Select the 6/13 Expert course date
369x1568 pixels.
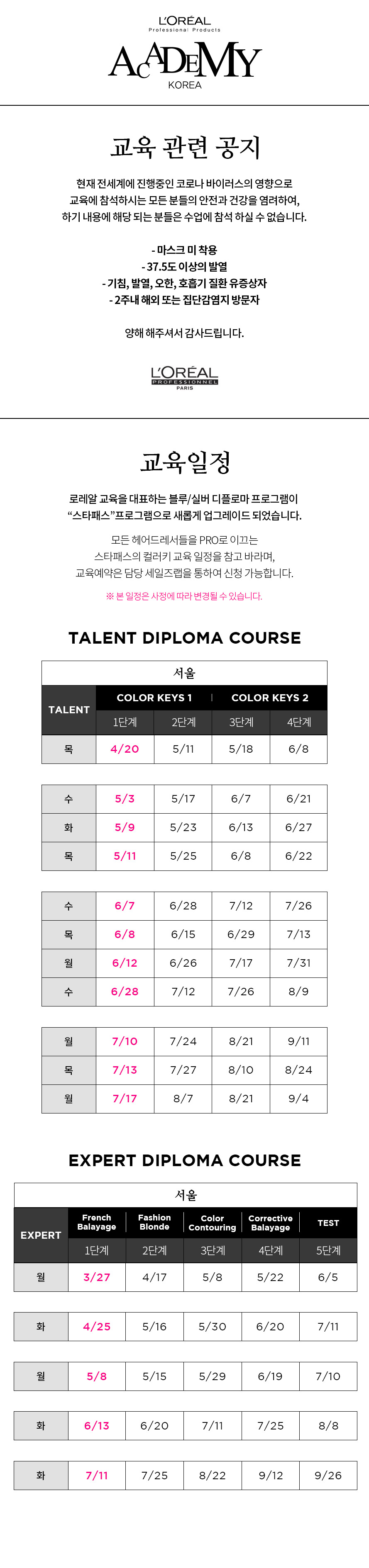(97, 1426)
